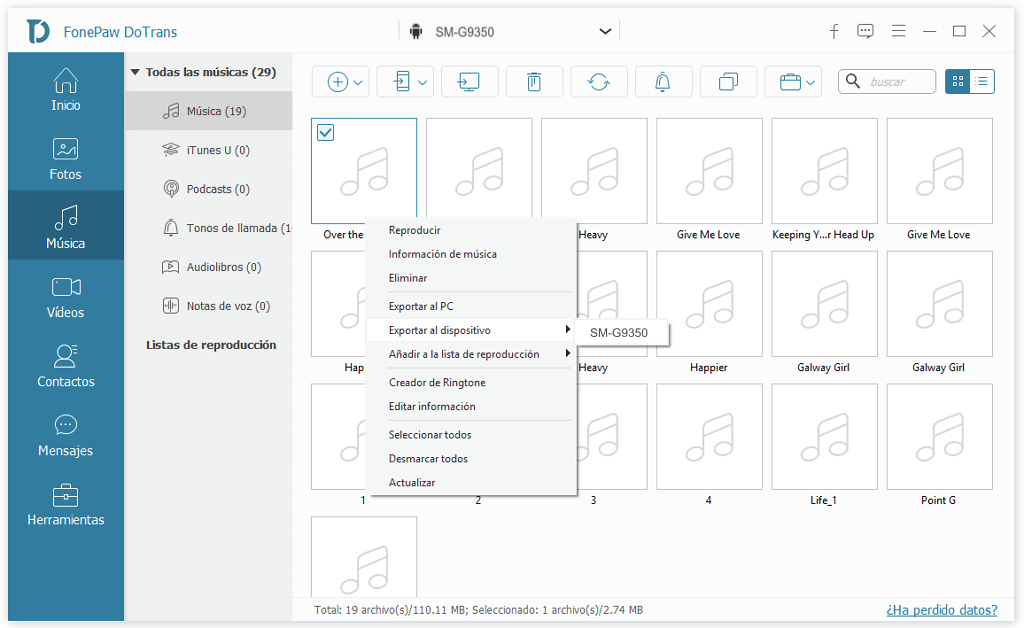Expand the toolbox dropdown arrow
Viewport: 1024px width, 628px height.
click(x=810, y=83)
